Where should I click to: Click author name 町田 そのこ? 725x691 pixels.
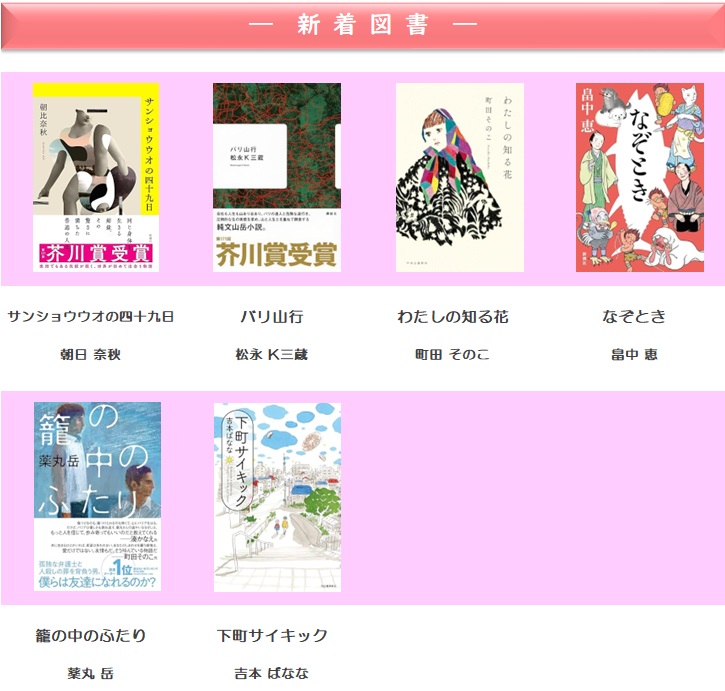pos(452,354)
